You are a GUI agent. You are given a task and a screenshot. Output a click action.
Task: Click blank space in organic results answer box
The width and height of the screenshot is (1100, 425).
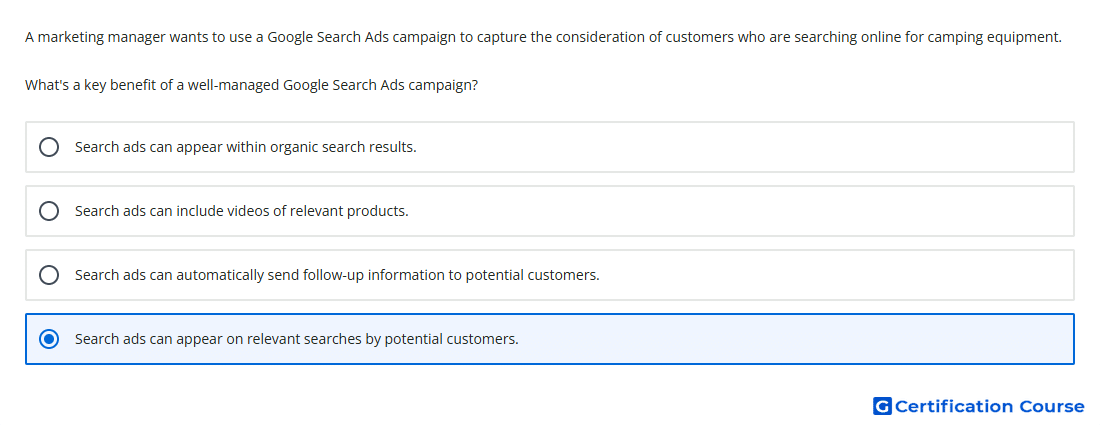pos(744,147)
